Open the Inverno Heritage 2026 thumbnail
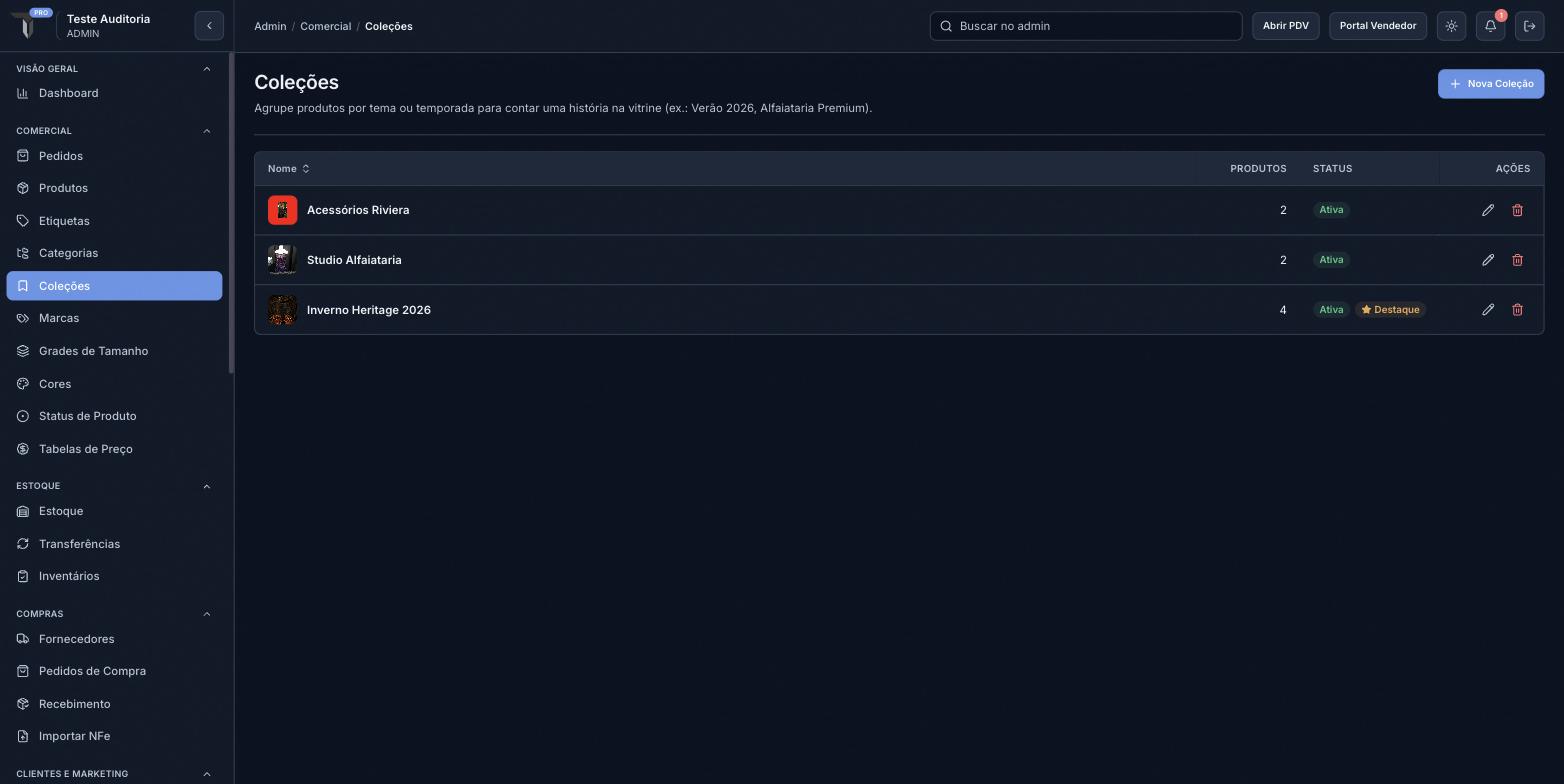Screen dimensions: 1564x784 click(x=282, y=310)
